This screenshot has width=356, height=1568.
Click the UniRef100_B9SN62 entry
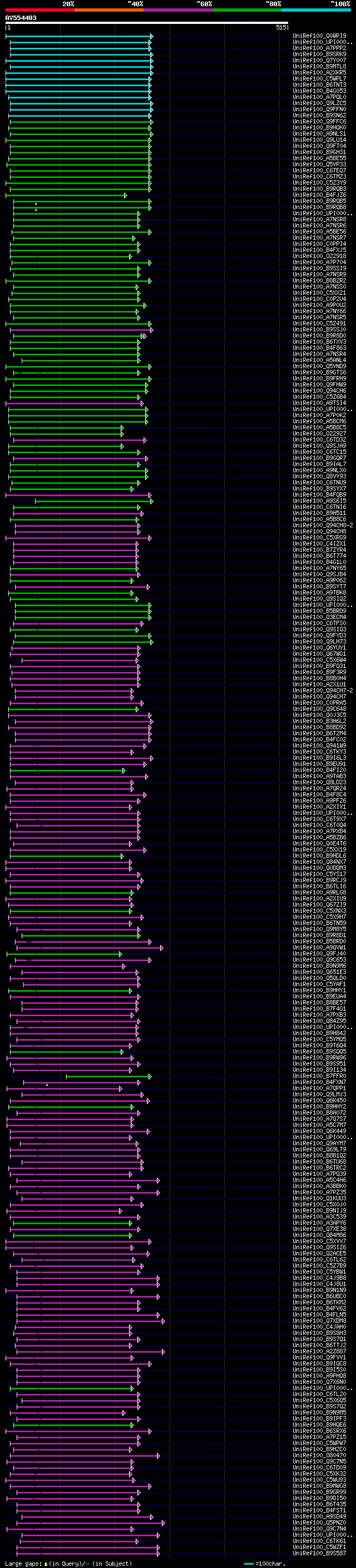pos(319,115)
